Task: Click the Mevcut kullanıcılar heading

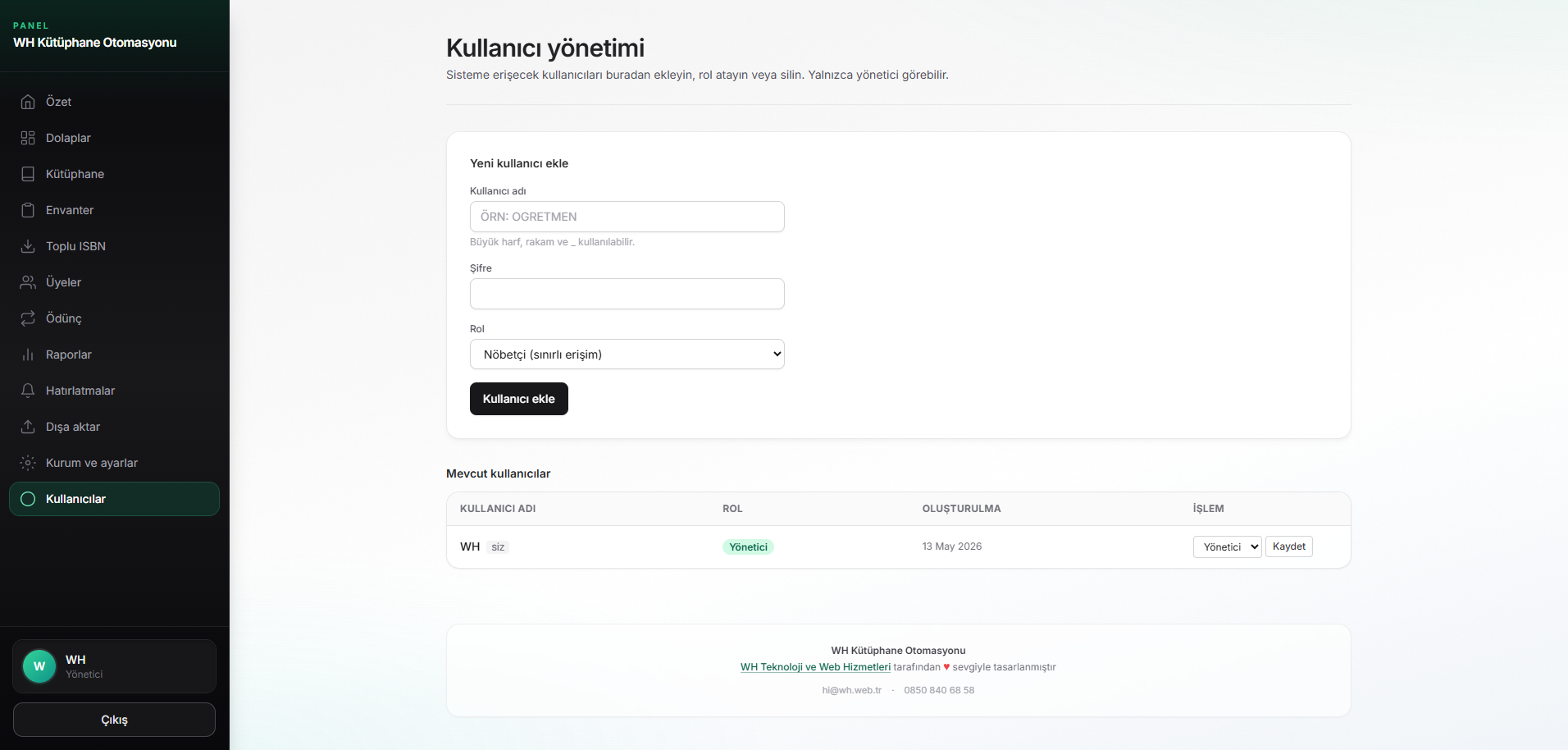Action: click(x=499, y=473)
